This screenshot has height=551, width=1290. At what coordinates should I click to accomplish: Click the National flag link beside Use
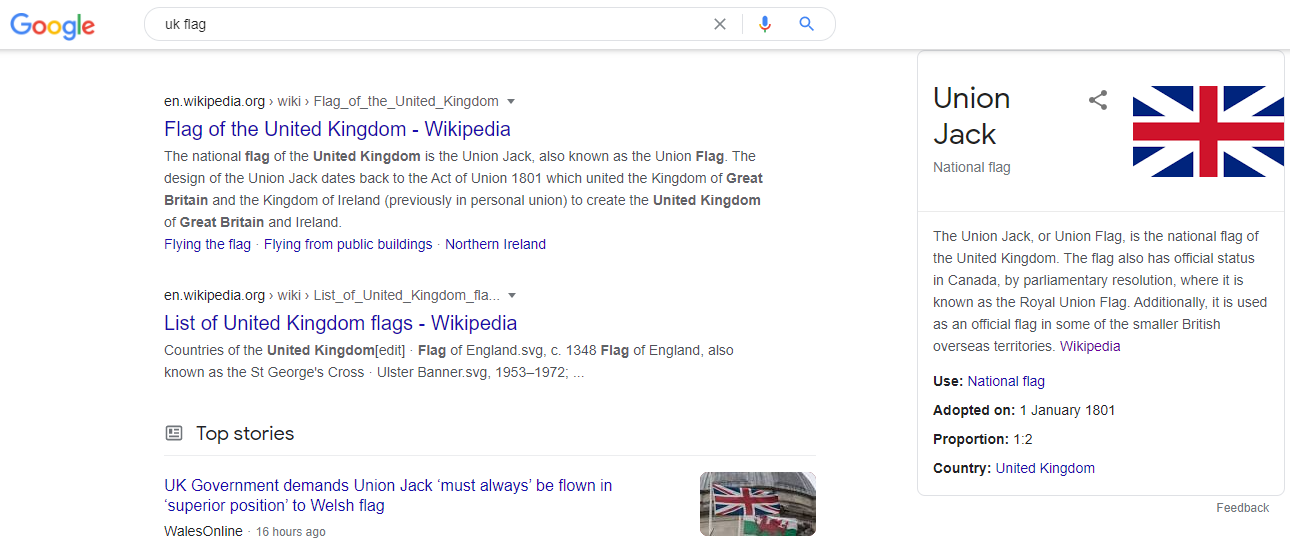click(1006, 381)
